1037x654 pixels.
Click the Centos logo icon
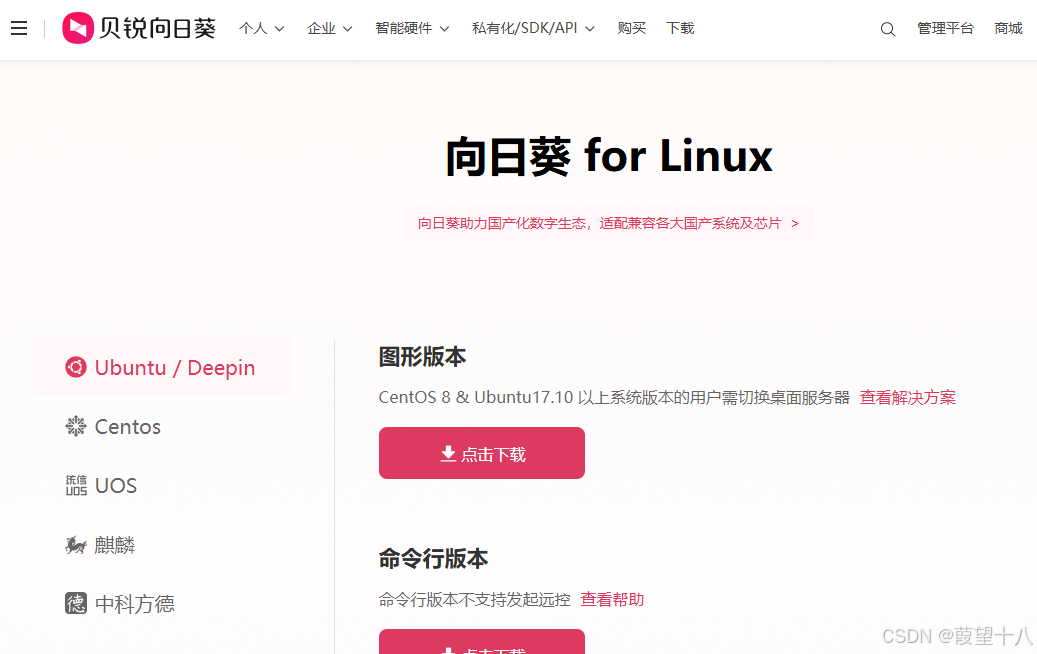coord(75,427)
